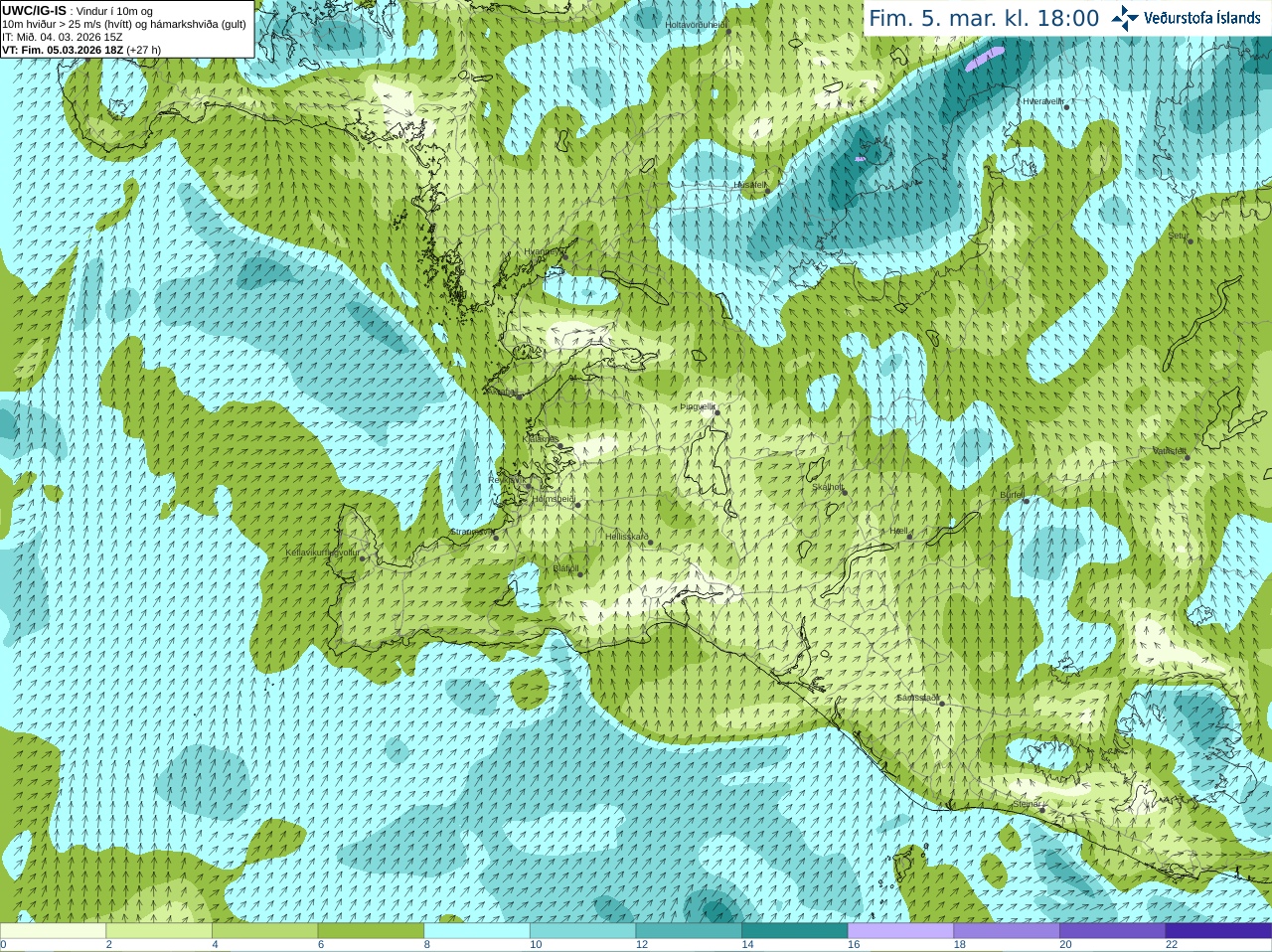Click the 'IT: Mið. 04. 03. 2026 15Z' line

coord(63,37)
